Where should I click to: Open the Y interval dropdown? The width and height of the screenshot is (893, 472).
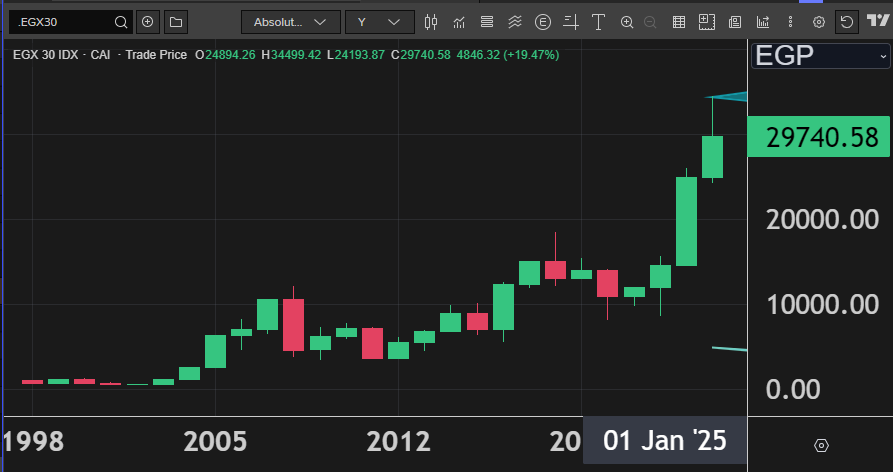click(x=379, y=22)
